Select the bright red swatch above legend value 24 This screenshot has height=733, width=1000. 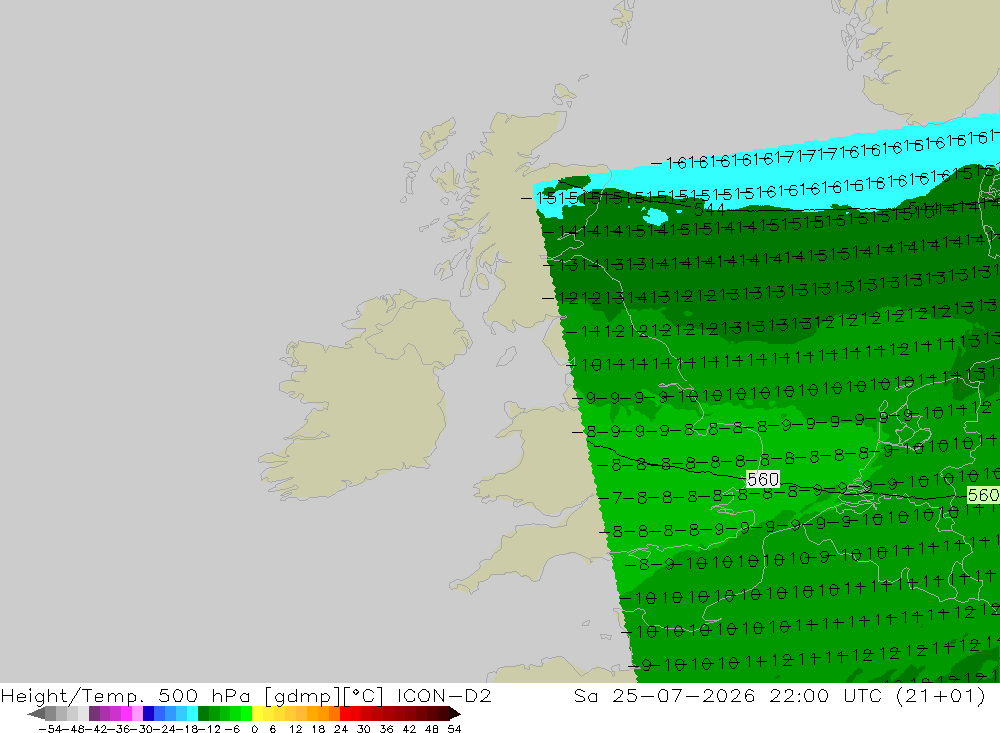[x=345, y=714]
